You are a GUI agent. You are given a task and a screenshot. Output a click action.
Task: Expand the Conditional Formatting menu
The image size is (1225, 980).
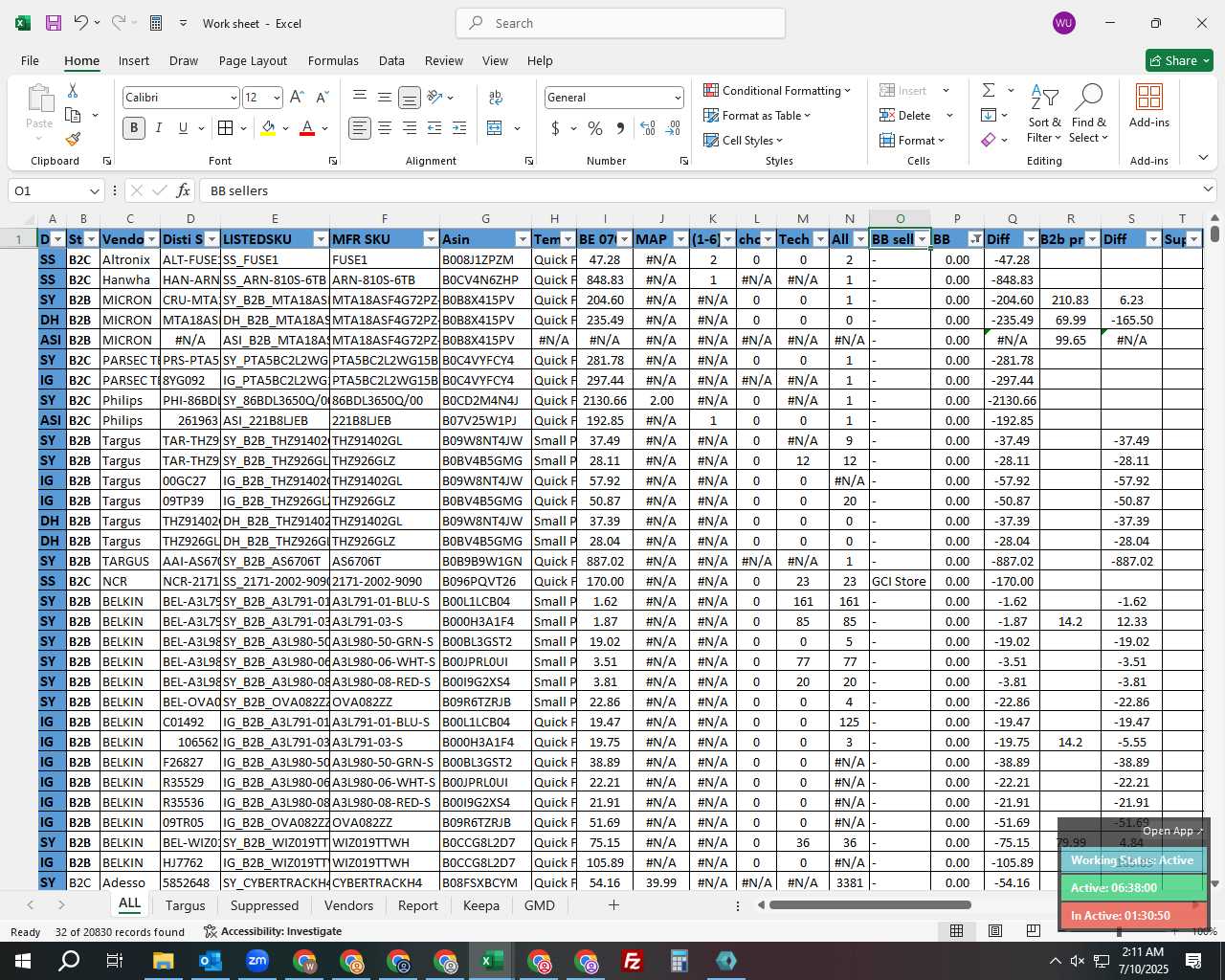coord(776,90)
